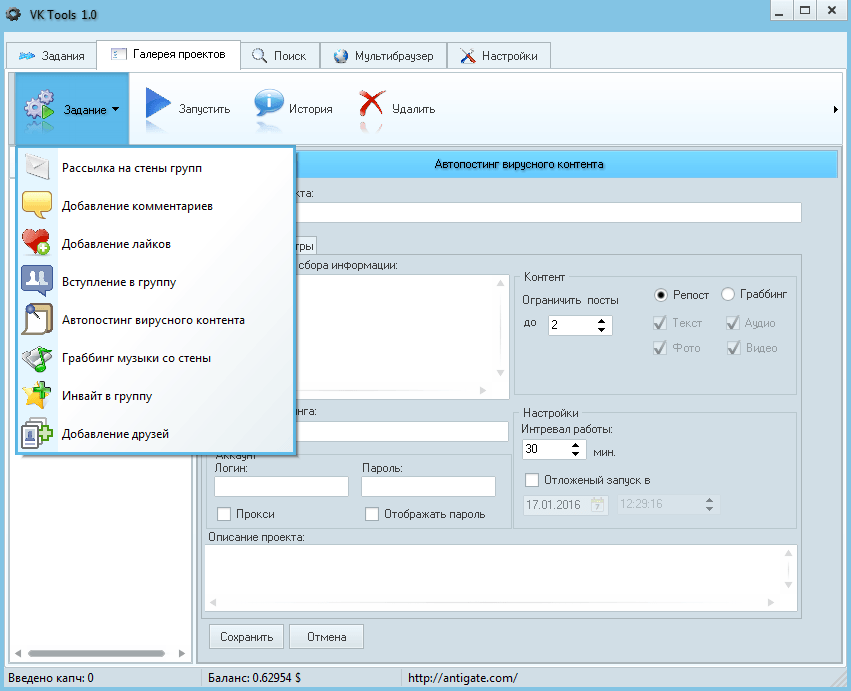Viewport: 851px width, 691px height.
Task: Click the calendar icon in the date field
Action: click(598, 504)
